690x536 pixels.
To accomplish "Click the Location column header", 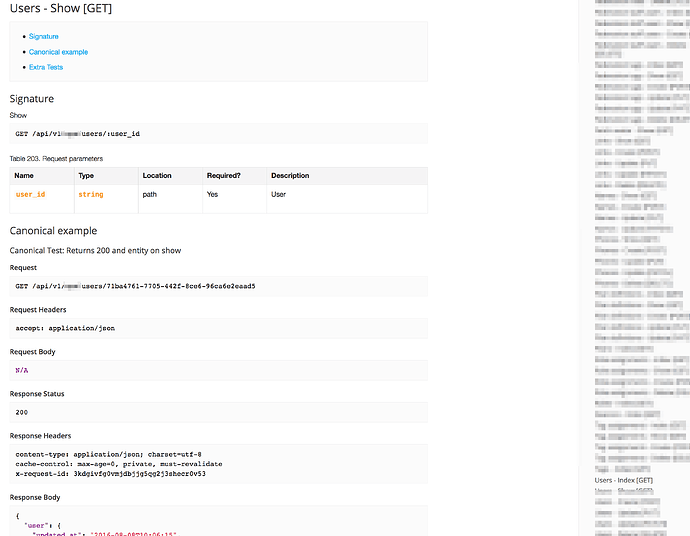I will click(x=157, y=176).
